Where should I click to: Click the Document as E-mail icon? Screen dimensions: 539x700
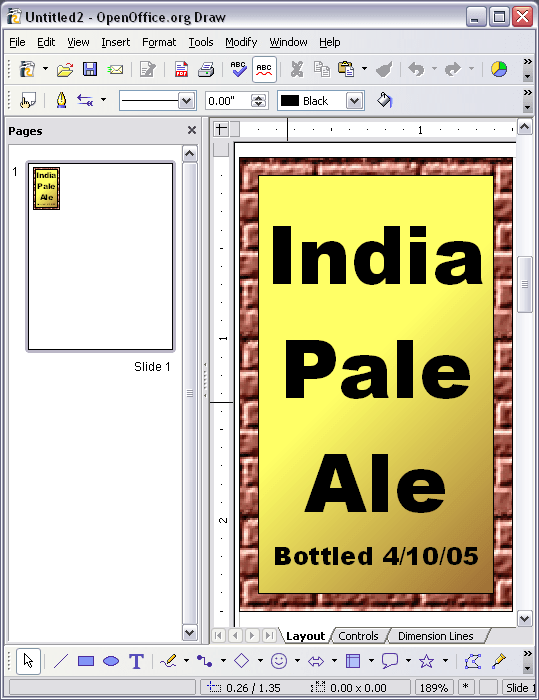115,69
